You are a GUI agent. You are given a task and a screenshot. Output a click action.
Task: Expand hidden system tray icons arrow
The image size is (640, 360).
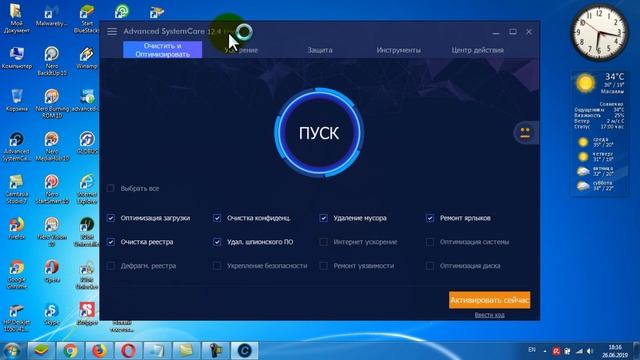545,351
